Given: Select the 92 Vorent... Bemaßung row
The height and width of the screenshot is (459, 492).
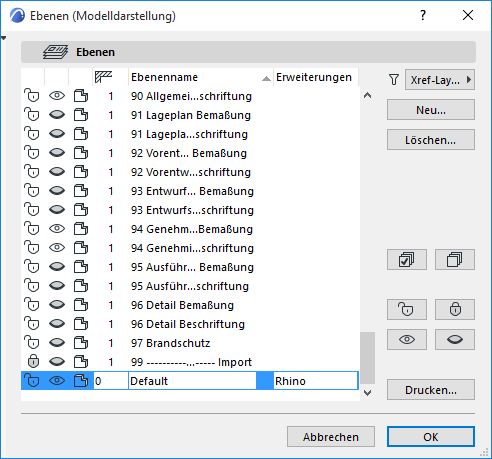Looking at the screenshot, I should tap(190, 153).
